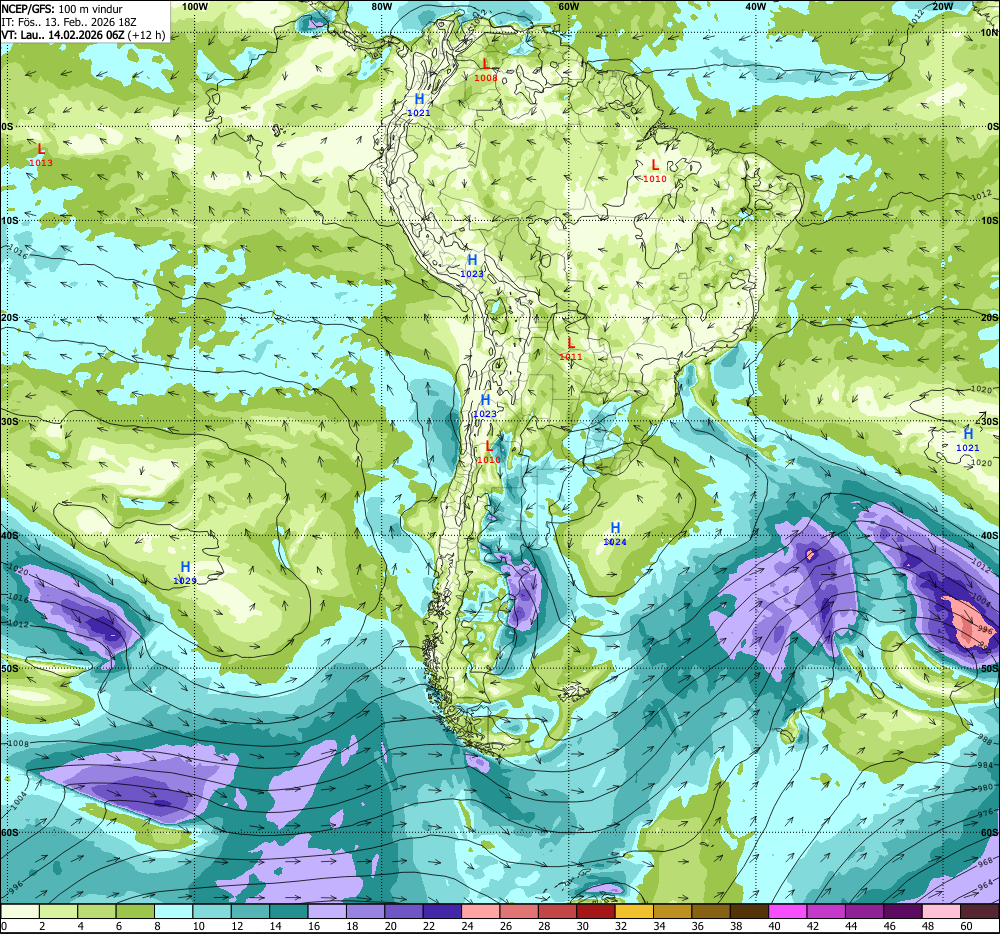Click the NCEP/GFS 100 m vindur title
1000x934 pixels.
pos(62,9)
